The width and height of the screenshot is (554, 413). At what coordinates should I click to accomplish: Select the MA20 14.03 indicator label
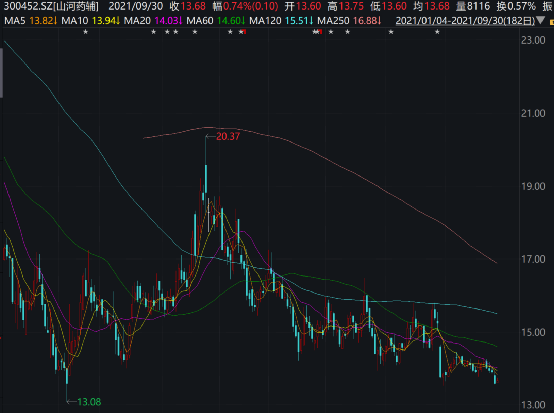tap(153, 21)
